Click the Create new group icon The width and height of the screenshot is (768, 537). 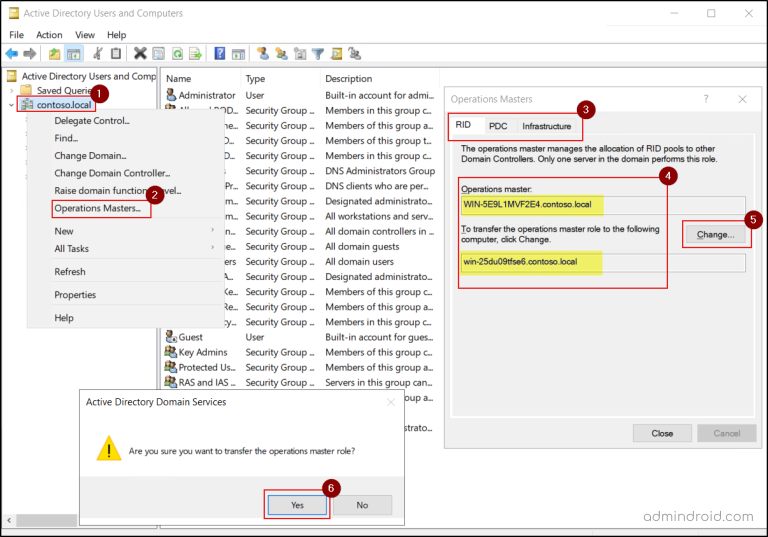(281, 53)
